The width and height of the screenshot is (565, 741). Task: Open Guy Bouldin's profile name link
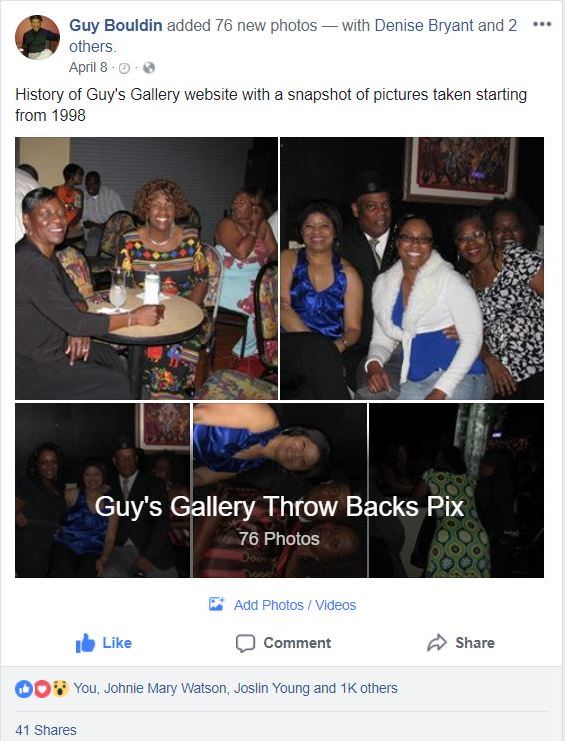coord(116,25)
